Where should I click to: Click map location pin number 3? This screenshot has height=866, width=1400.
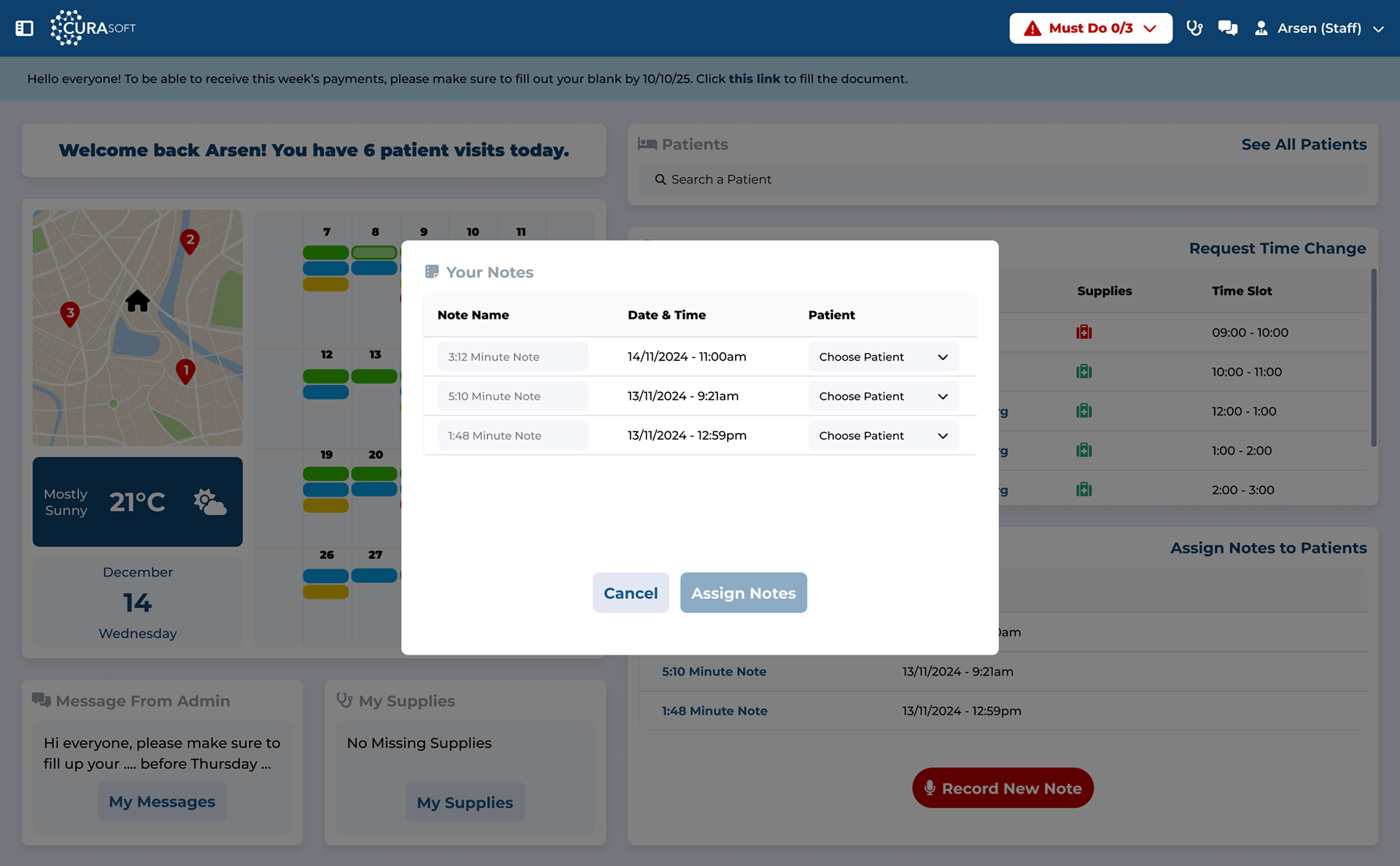coord(70,314)
